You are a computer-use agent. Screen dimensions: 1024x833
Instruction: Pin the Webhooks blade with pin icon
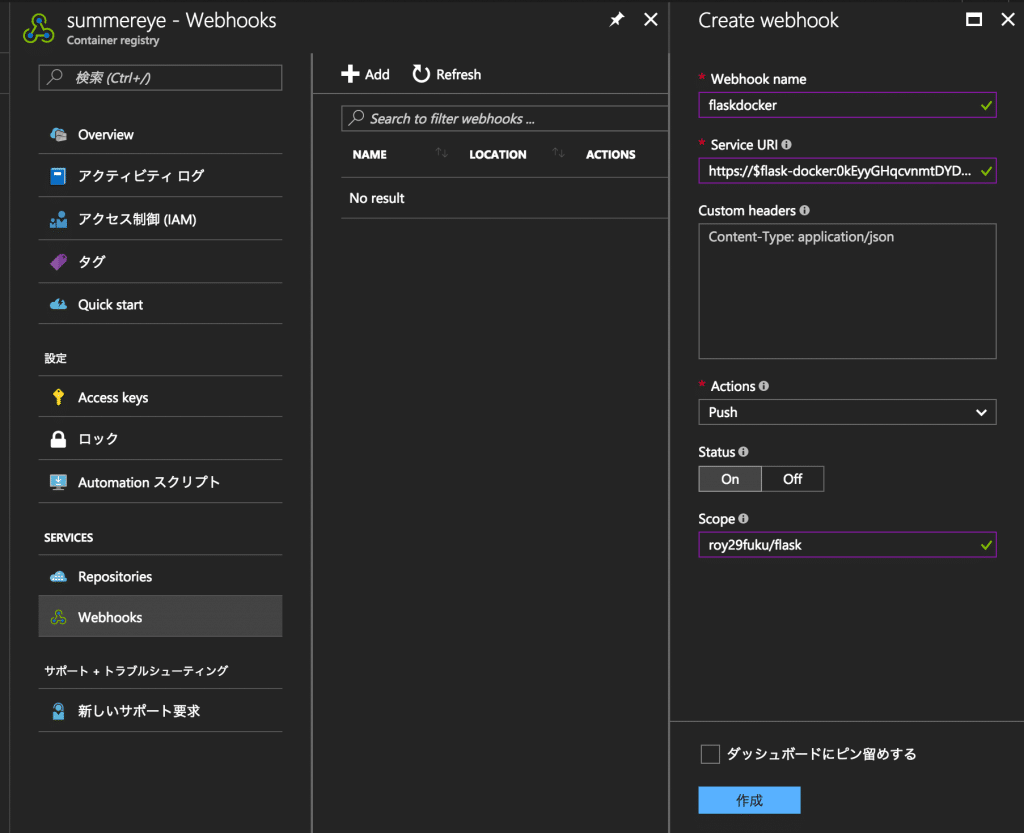[x=616, y=20]
